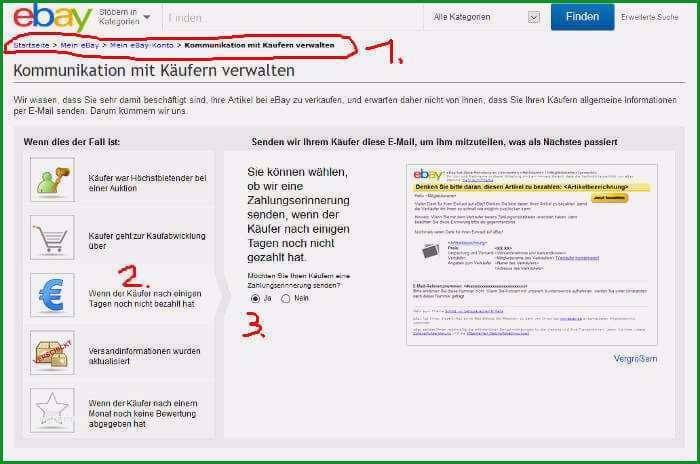
Task: Click the Finden search input field
Action: click(x=292, y=18)
